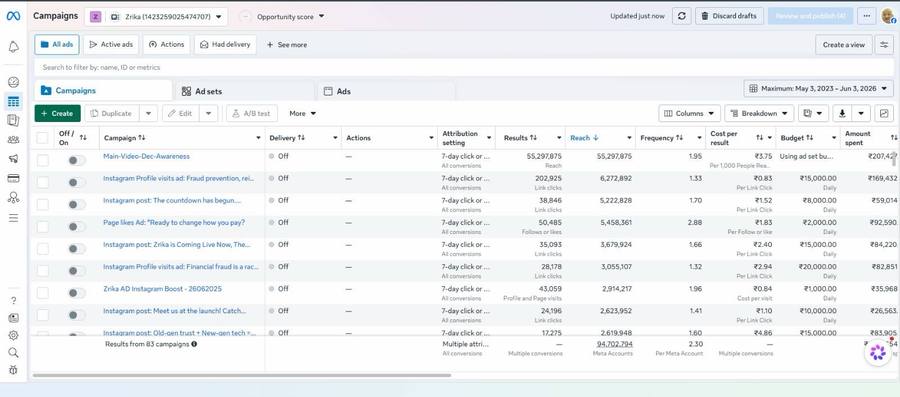Switch to Ads tab
The height and width of the screenshot is (397, 900).
tap(386, 91)
